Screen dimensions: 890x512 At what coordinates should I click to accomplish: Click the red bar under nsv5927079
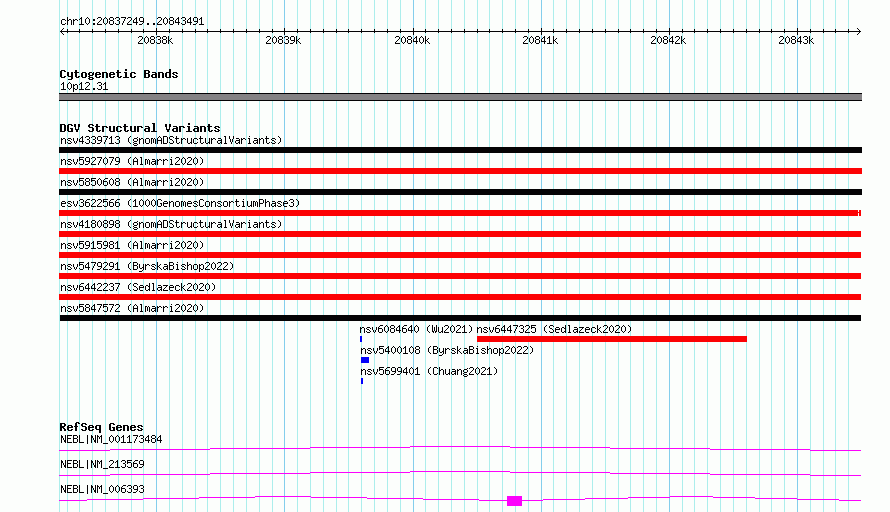coord(460,171)
